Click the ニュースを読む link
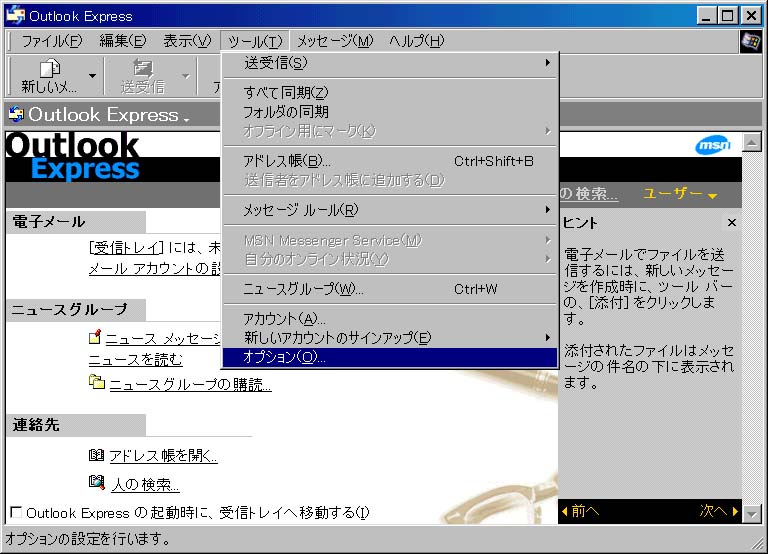 pos(136,360)
